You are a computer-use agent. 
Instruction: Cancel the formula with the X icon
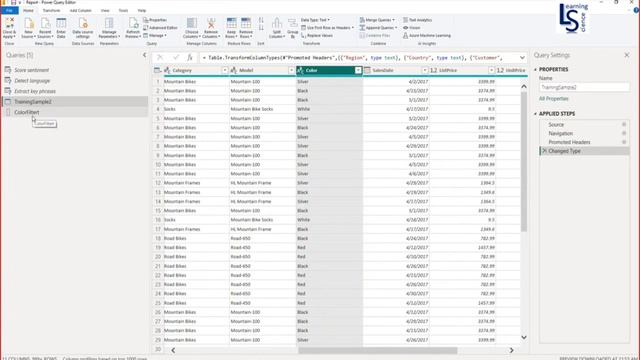160,58
